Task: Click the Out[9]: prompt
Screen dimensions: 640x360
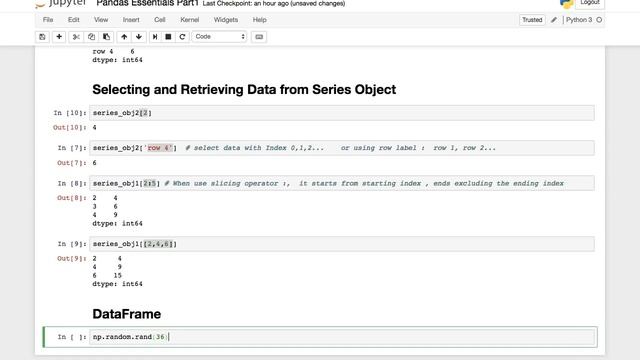Action: 72,258
